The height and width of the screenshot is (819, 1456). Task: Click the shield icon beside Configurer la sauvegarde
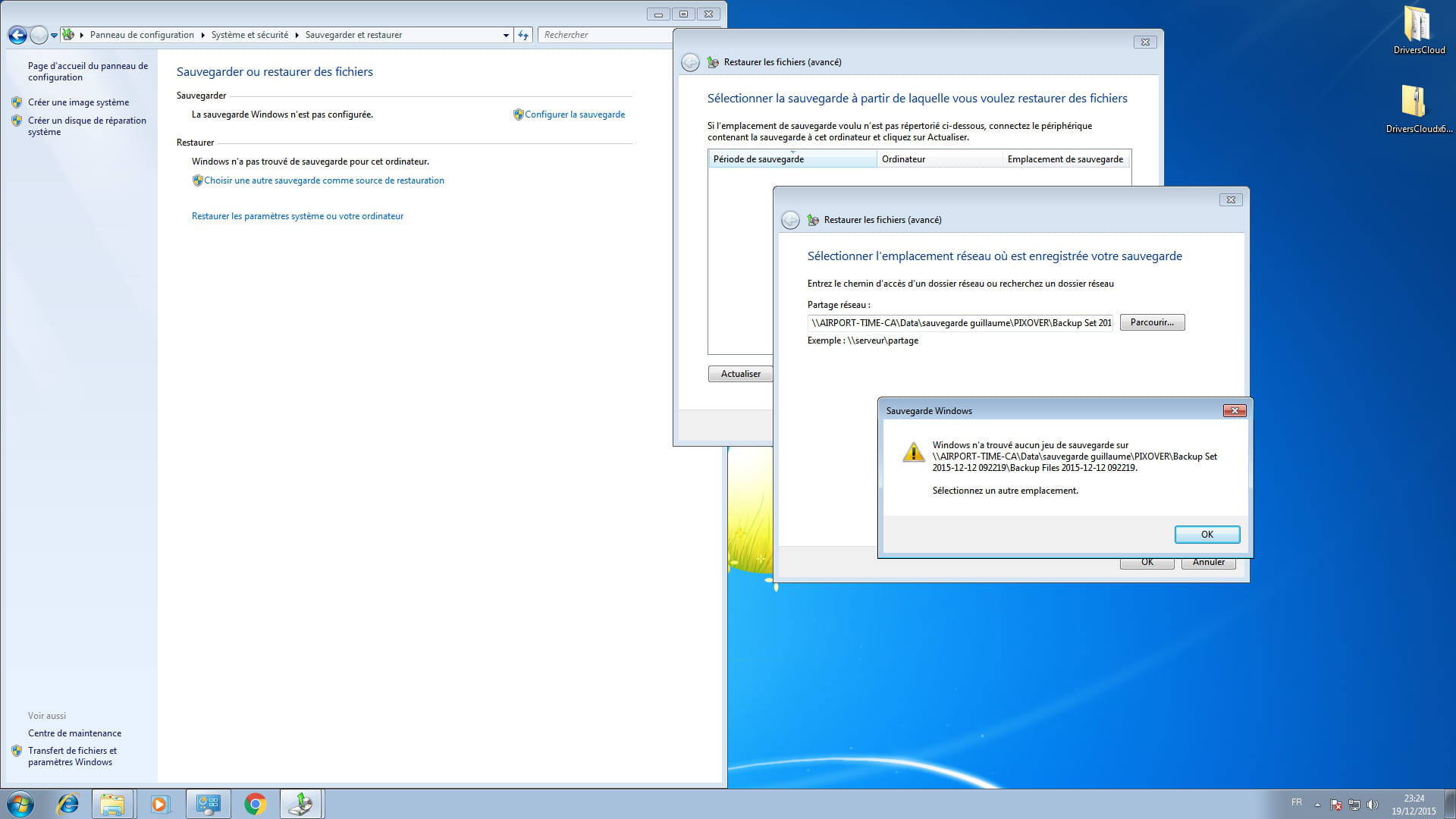[x=518, y=115]
